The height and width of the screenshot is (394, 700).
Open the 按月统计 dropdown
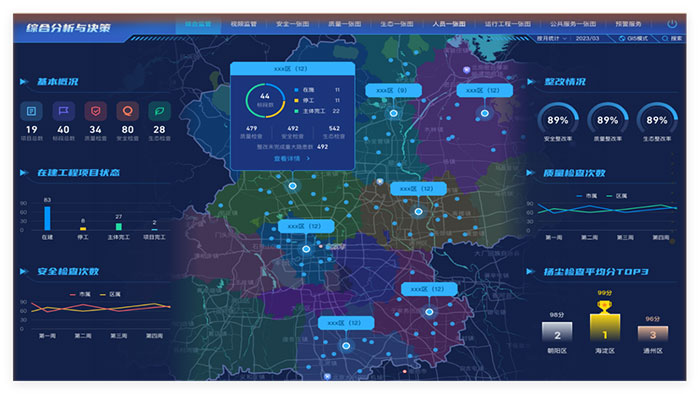pyautogui.click(x=551, y=38)
